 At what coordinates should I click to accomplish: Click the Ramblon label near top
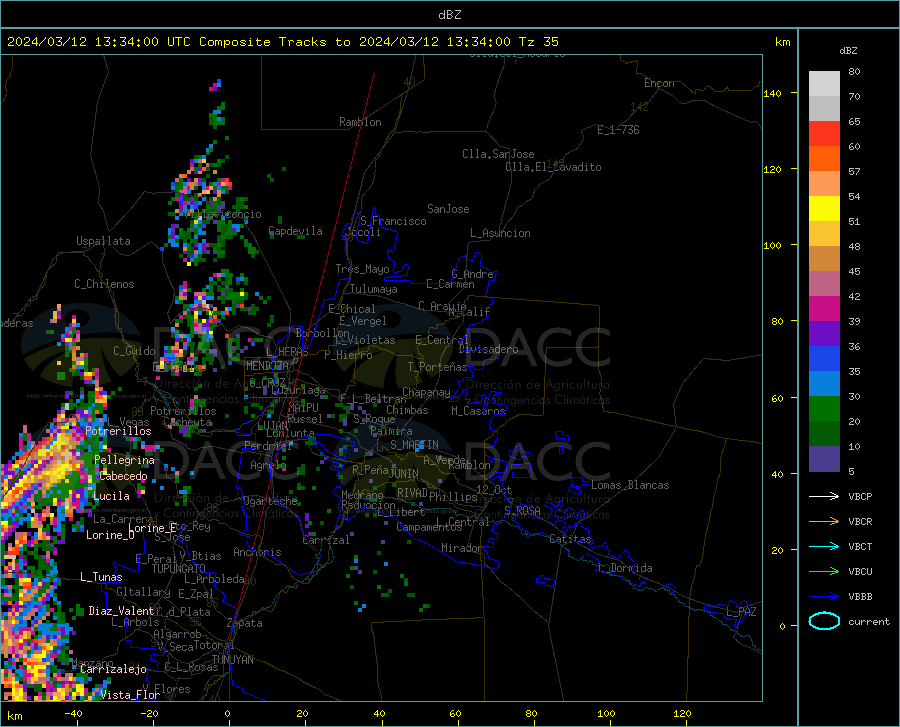coord(360,122)
